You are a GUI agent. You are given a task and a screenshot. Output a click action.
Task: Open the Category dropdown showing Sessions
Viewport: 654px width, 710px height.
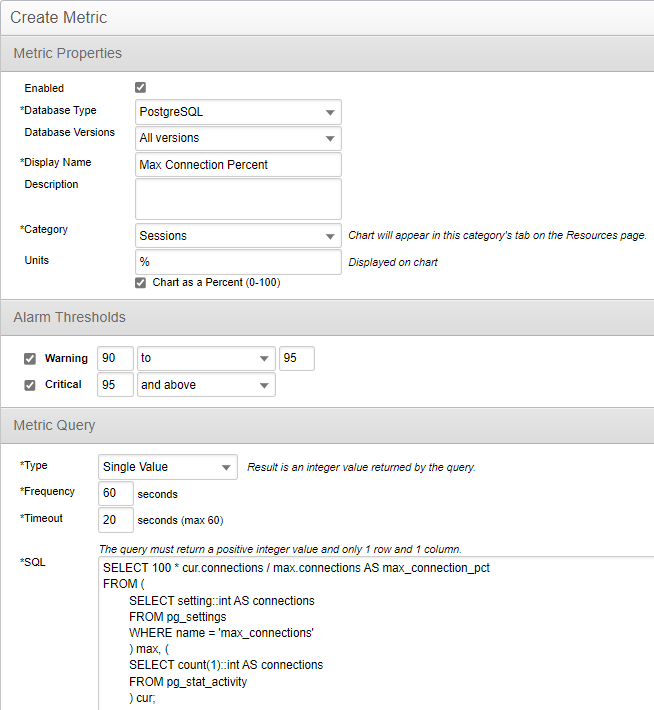(238, 236)
